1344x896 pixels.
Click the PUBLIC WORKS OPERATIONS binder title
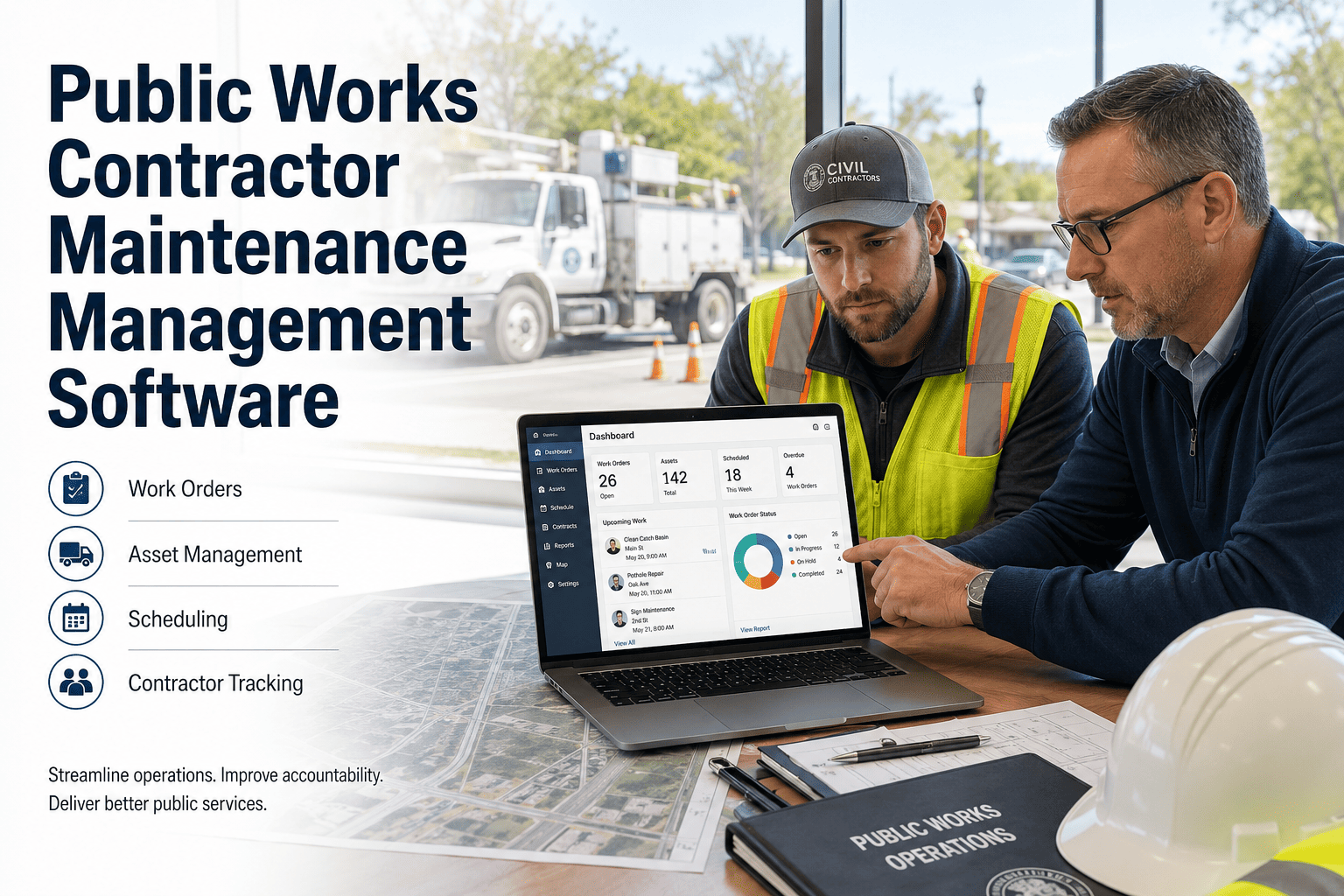tap(934, 836)
